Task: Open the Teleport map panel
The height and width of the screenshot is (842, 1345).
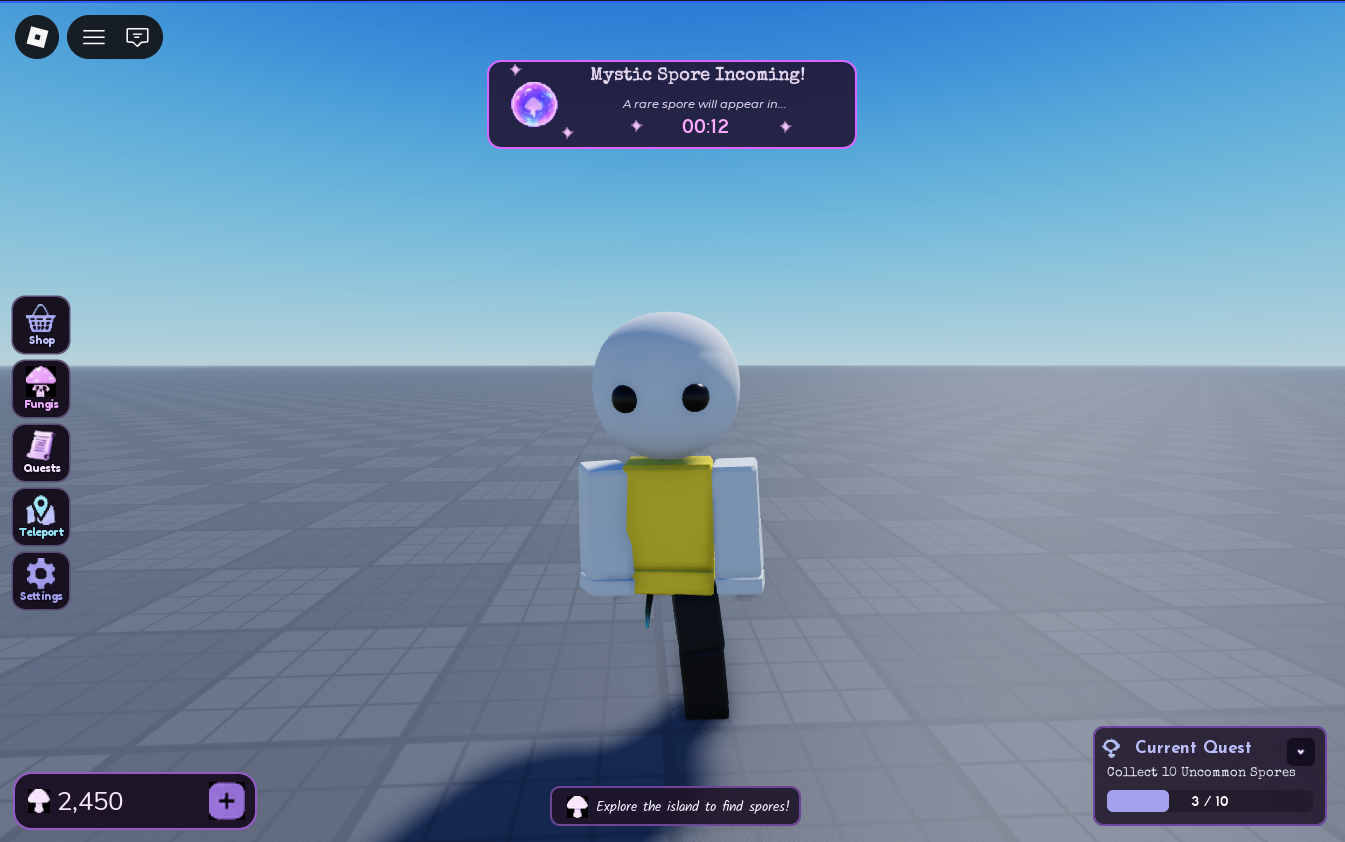Action: [41, 517]
